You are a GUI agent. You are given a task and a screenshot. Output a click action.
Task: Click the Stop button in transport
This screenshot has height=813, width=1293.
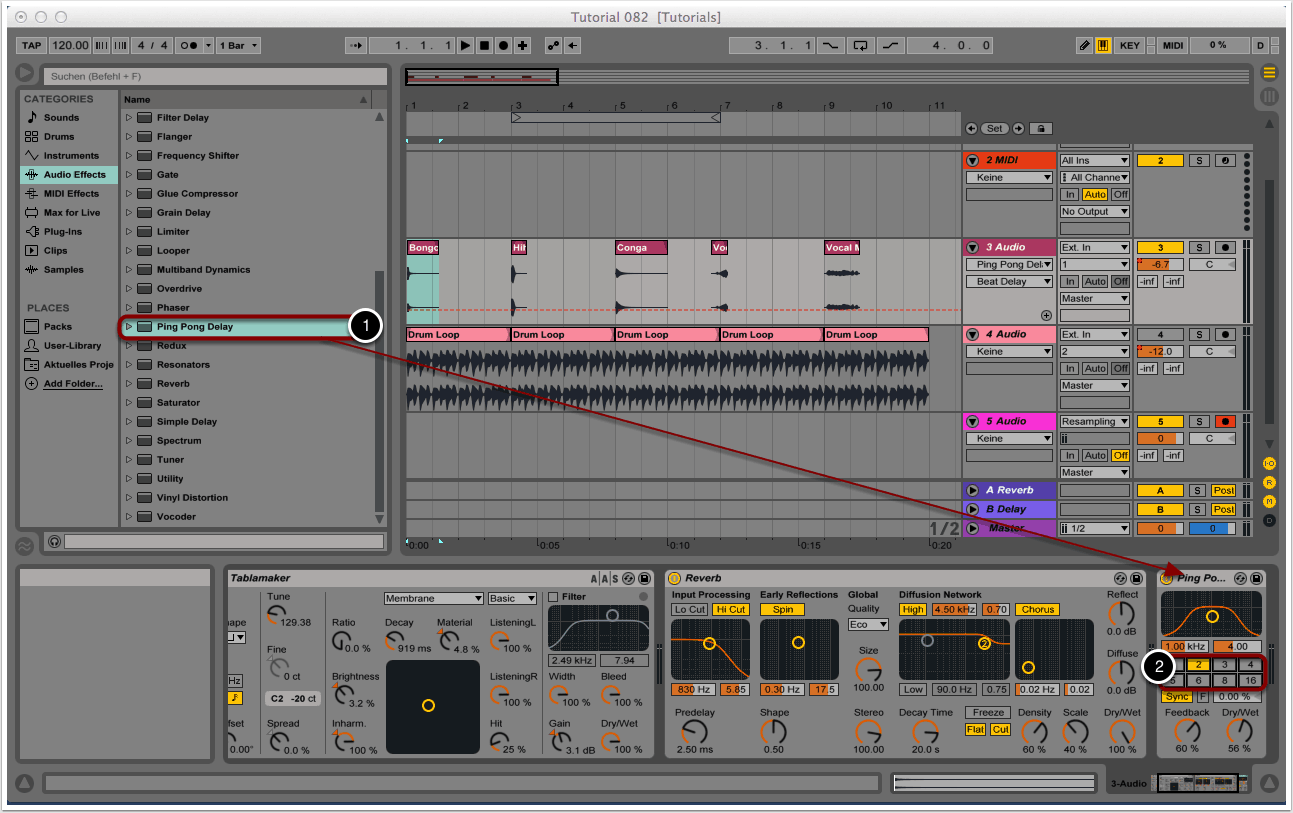[484, 46]
